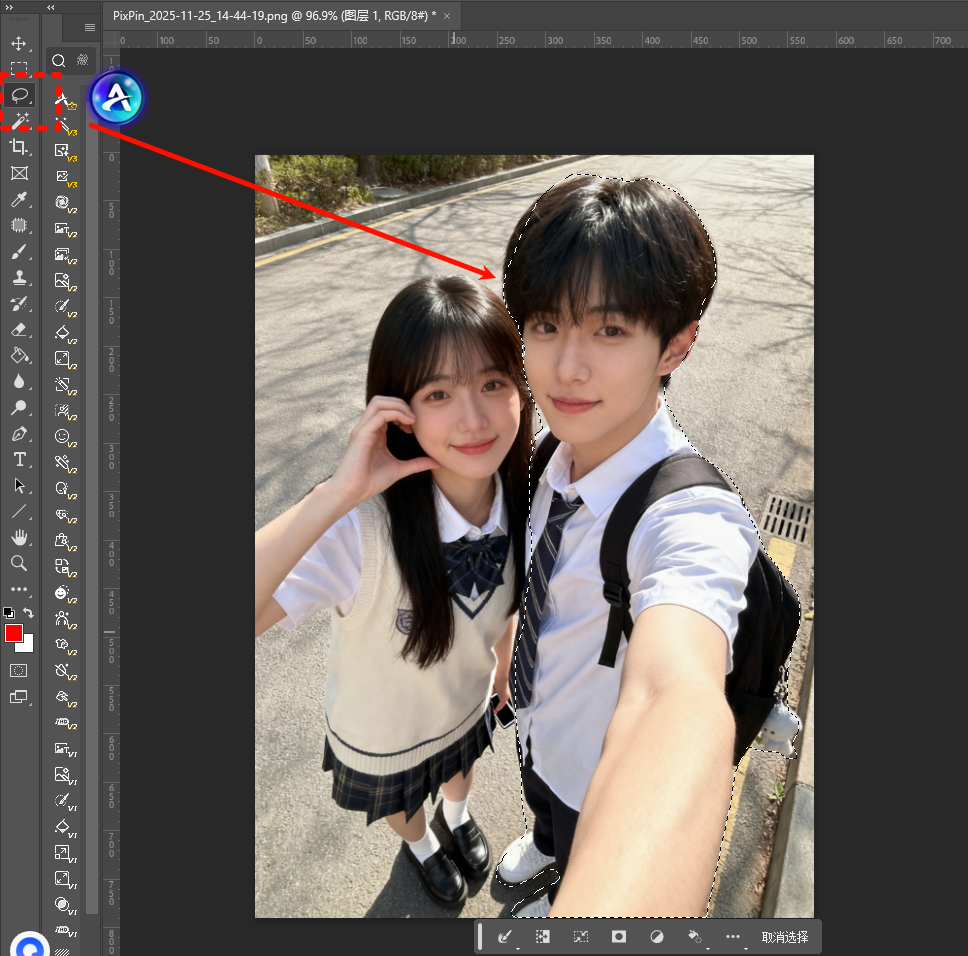The height and width of the screenshot is (956, 968).
Task: Select the Move tool
Action: (19, 44)
